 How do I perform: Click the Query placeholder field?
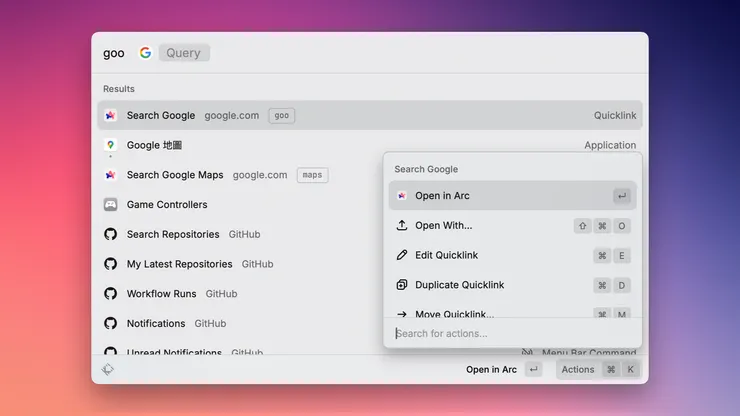[184, 53]
